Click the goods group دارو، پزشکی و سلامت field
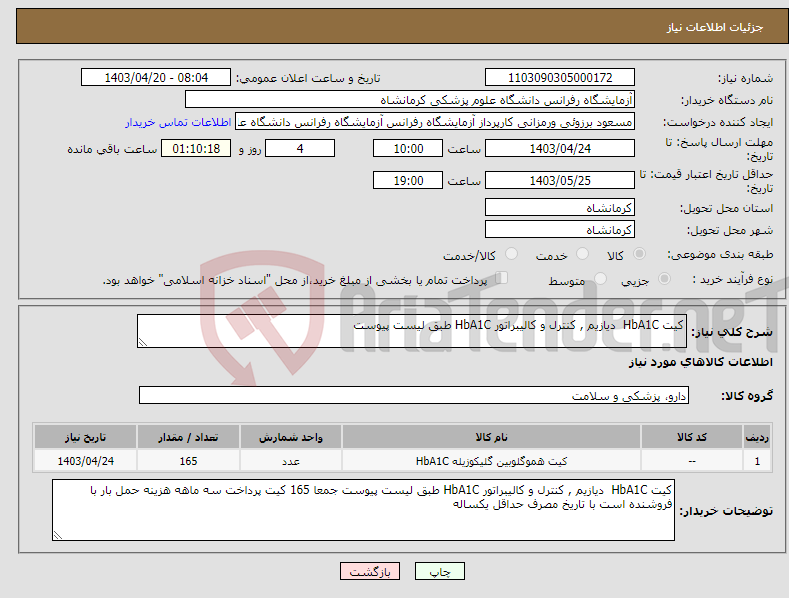The width and height of the screenshot is (789, 598). tap(414, 396)
